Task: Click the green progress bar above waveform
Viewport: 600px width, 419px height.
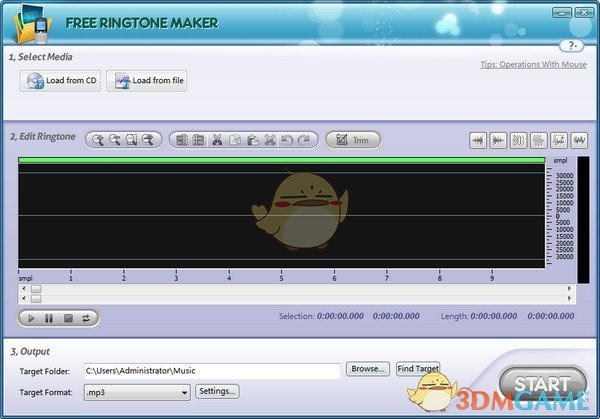Action: click(x=282, y=160)
